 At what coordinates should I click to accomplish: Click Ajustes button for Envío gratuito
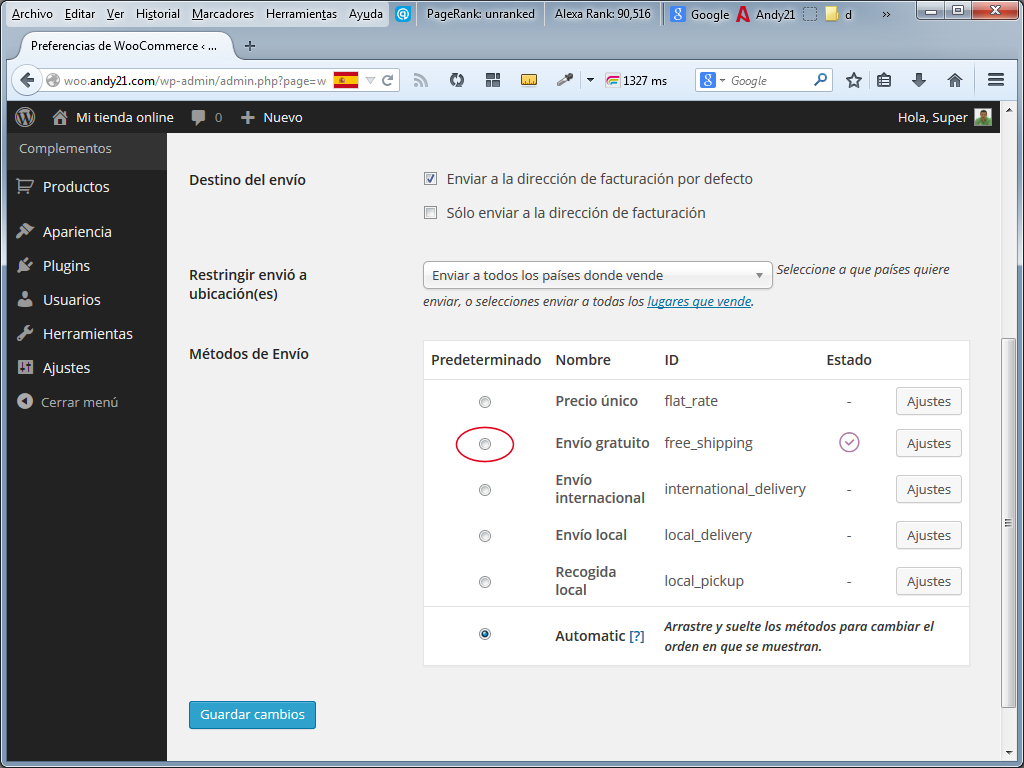tap(929, 443)
